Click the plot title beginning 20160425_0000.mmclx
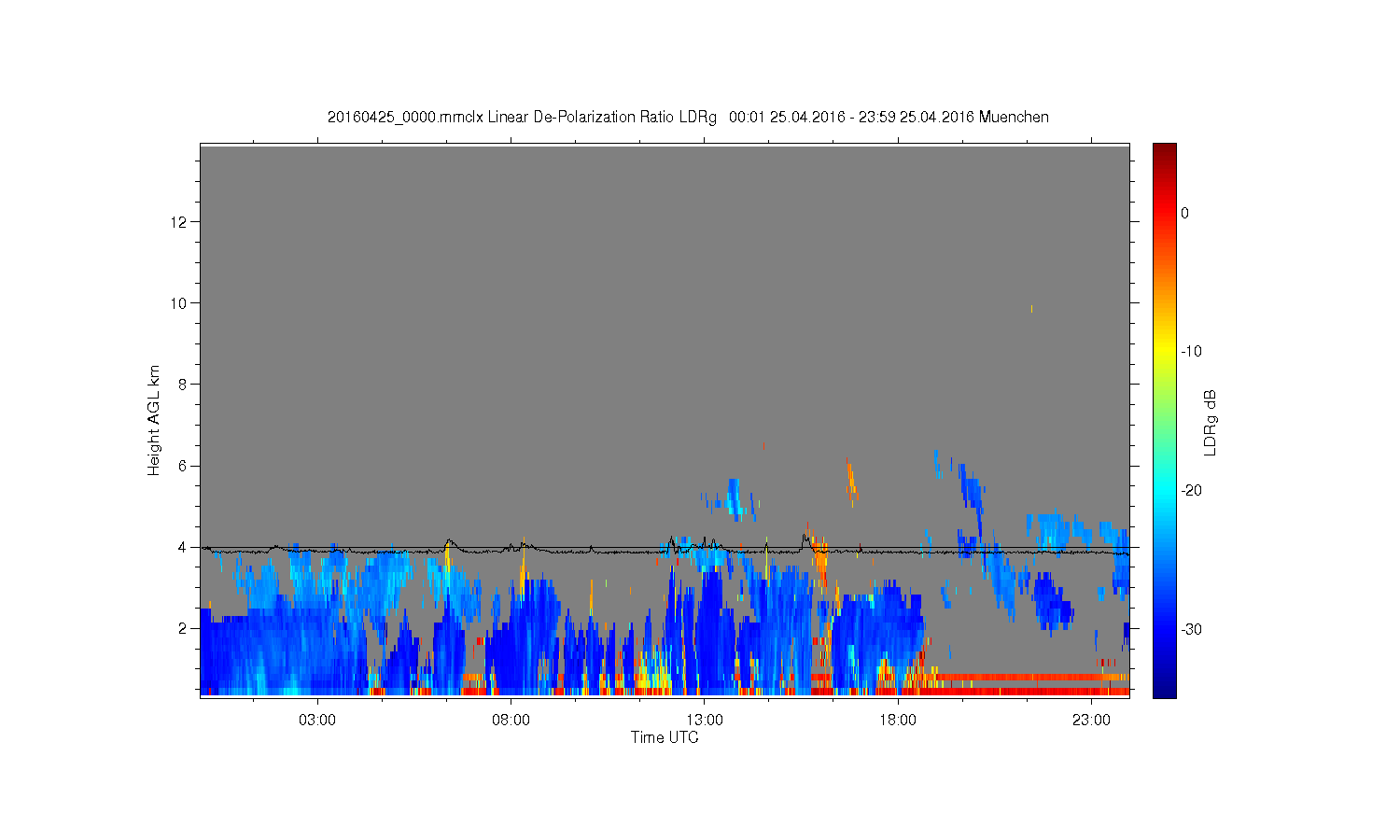The image size is (1400, 840). click(x=688, y=118)
